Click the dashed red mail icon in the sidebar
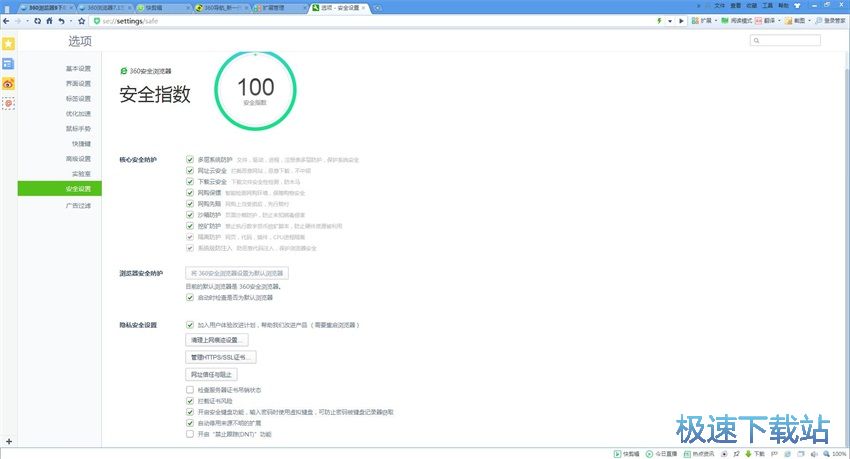 pyautogui.click(x=8, y=103)
